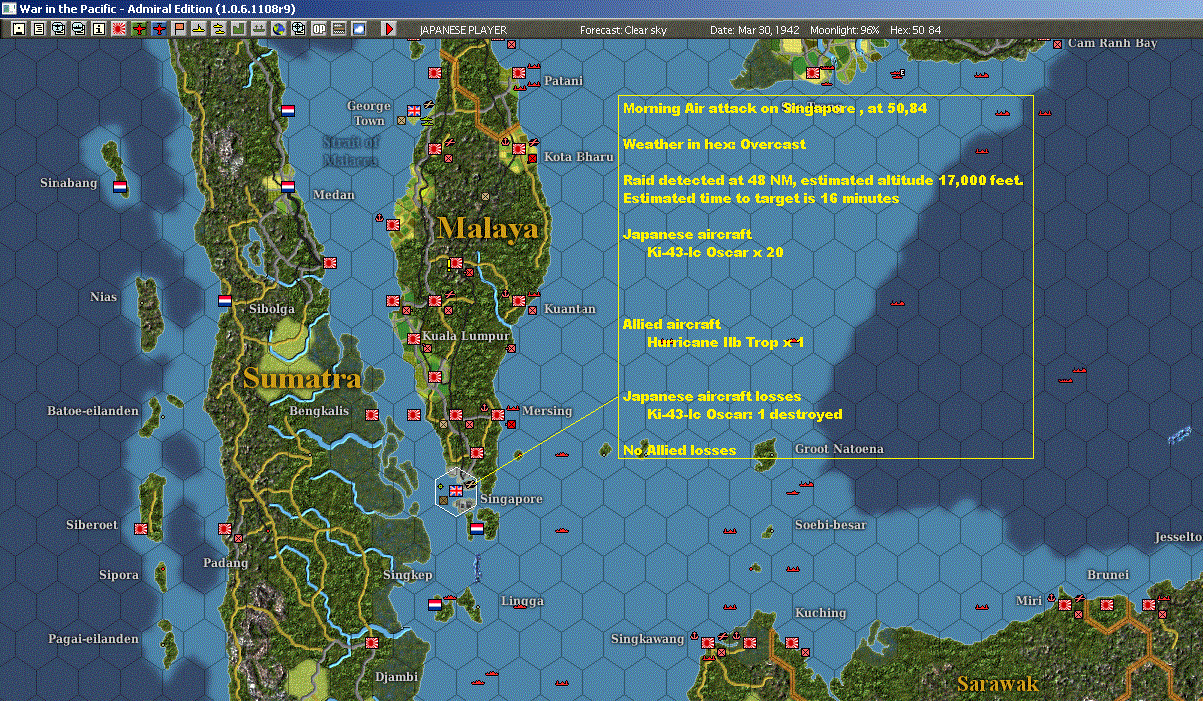This screenshot has width=1203, height=701.
Task: Click the 'JAPANESE PLAYER' status label
Action: click(463, 30)
